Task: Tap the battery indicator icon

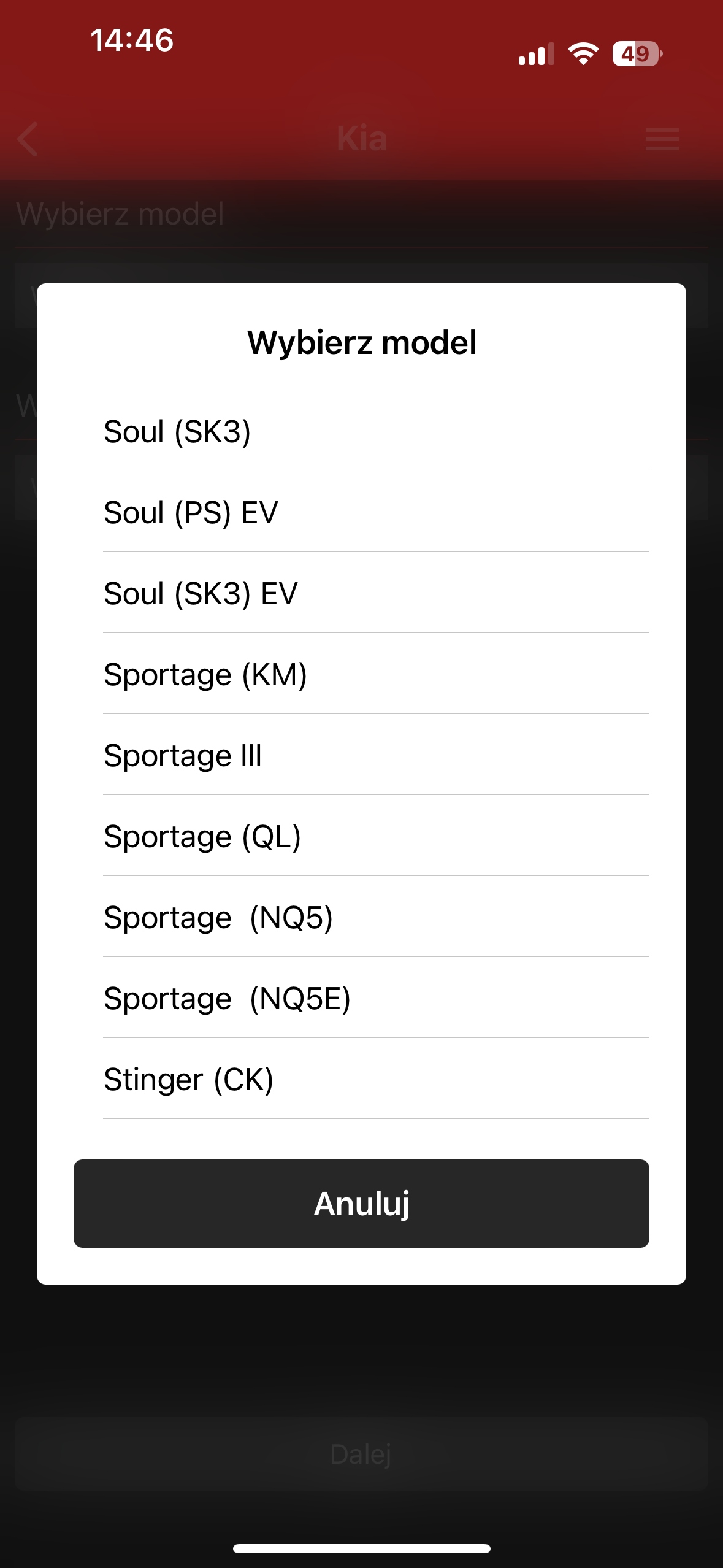Action: (637, 54)
